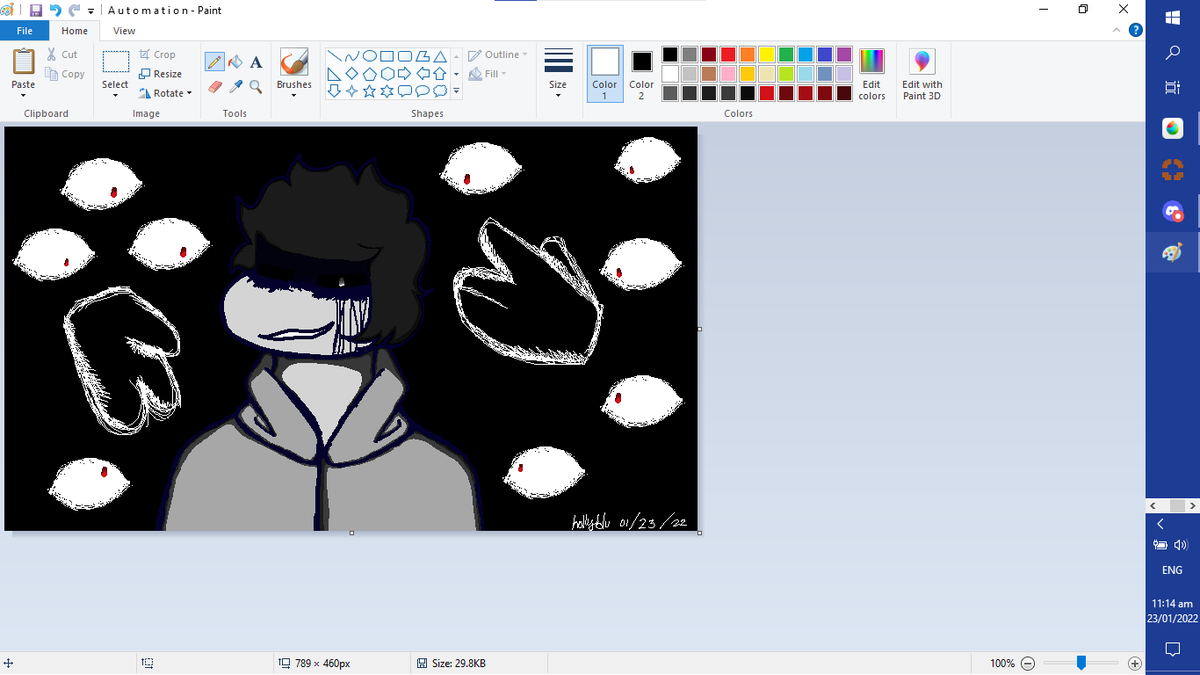This screenshot has height=675, width=1200.
Task: Choose the Down arrow shape
Action: coord(335,91)
